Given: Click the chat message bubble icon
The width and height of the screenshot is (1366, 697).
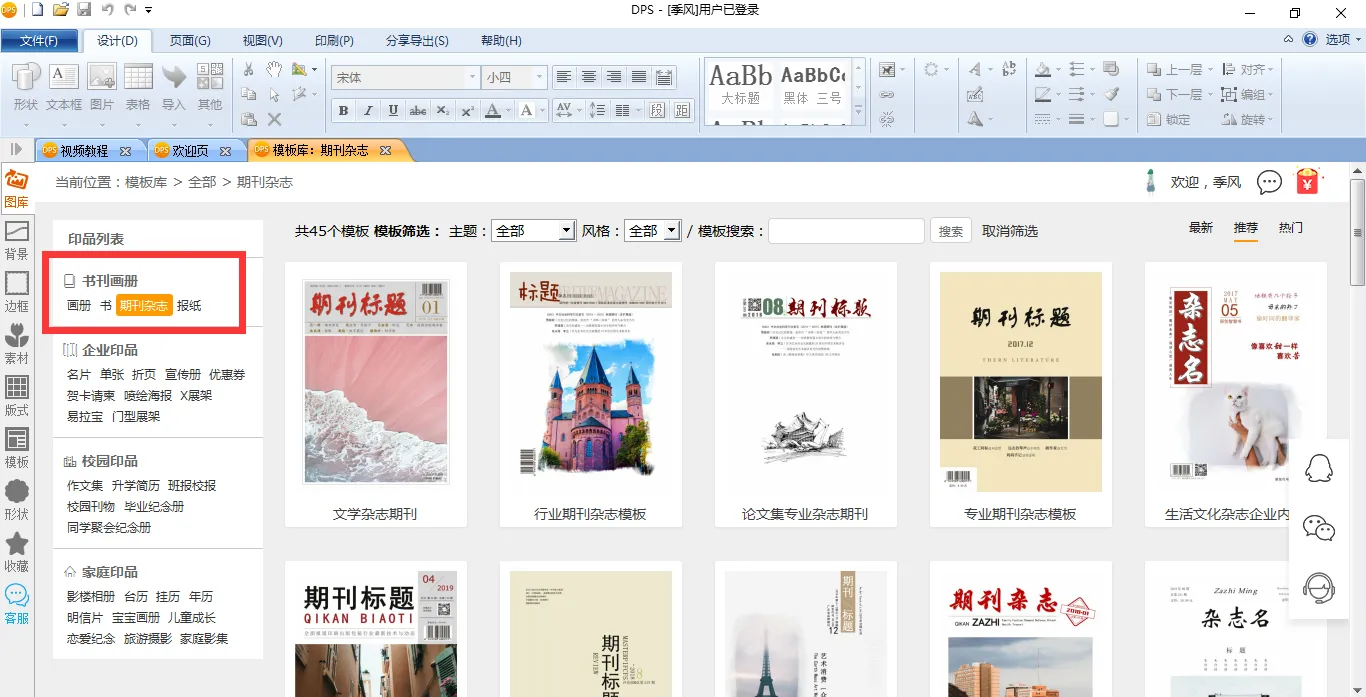Looking at the screenshot, I should pyautogui.click(x=1269, y=182).
